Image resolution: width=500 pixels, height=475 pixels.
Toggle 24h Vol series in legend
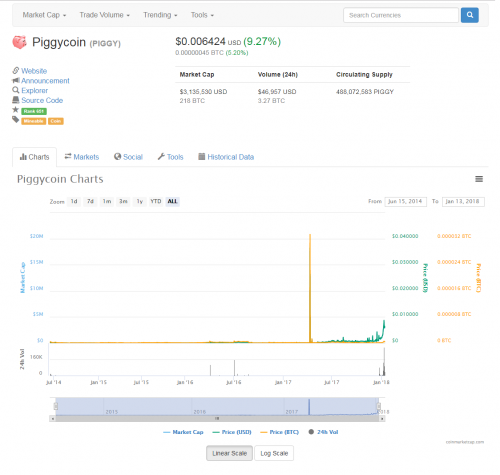click(x=323, y=432)
